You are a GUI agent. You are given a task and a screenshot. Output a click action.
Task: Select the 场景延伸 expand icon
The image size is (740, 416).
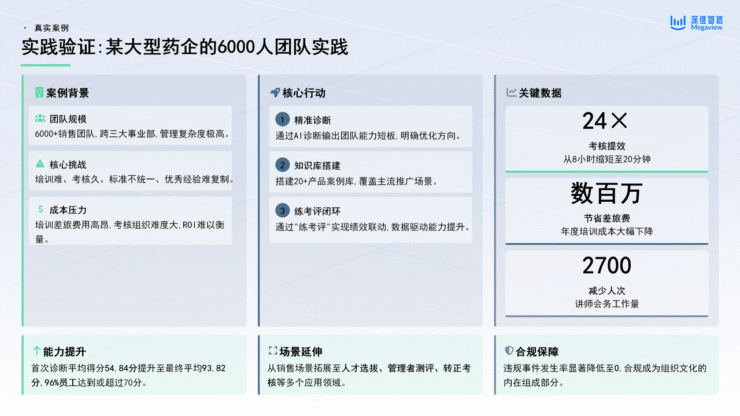tap(272, 352)
